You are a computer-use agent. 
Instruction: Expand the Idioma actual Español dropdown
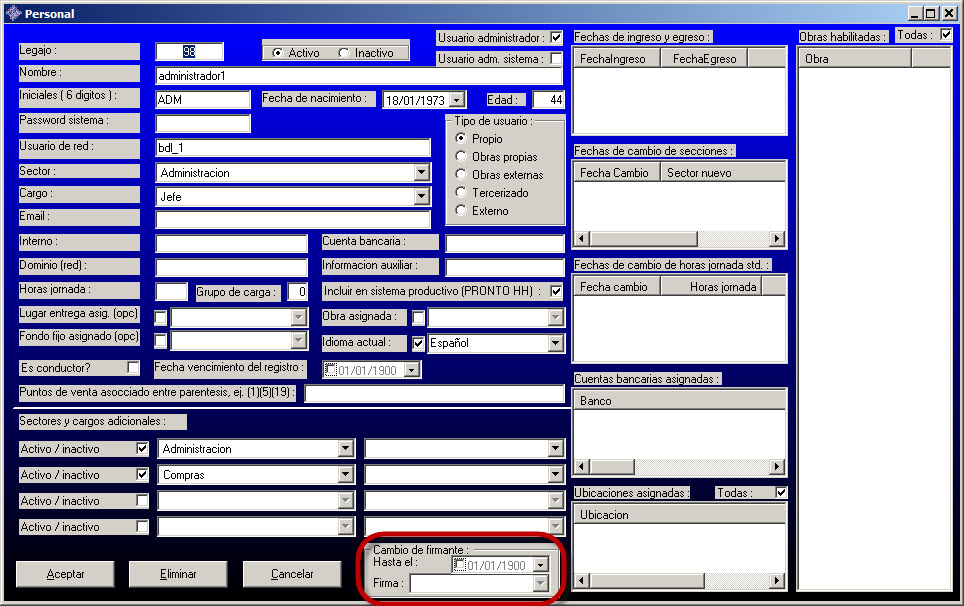coord(556,343)
